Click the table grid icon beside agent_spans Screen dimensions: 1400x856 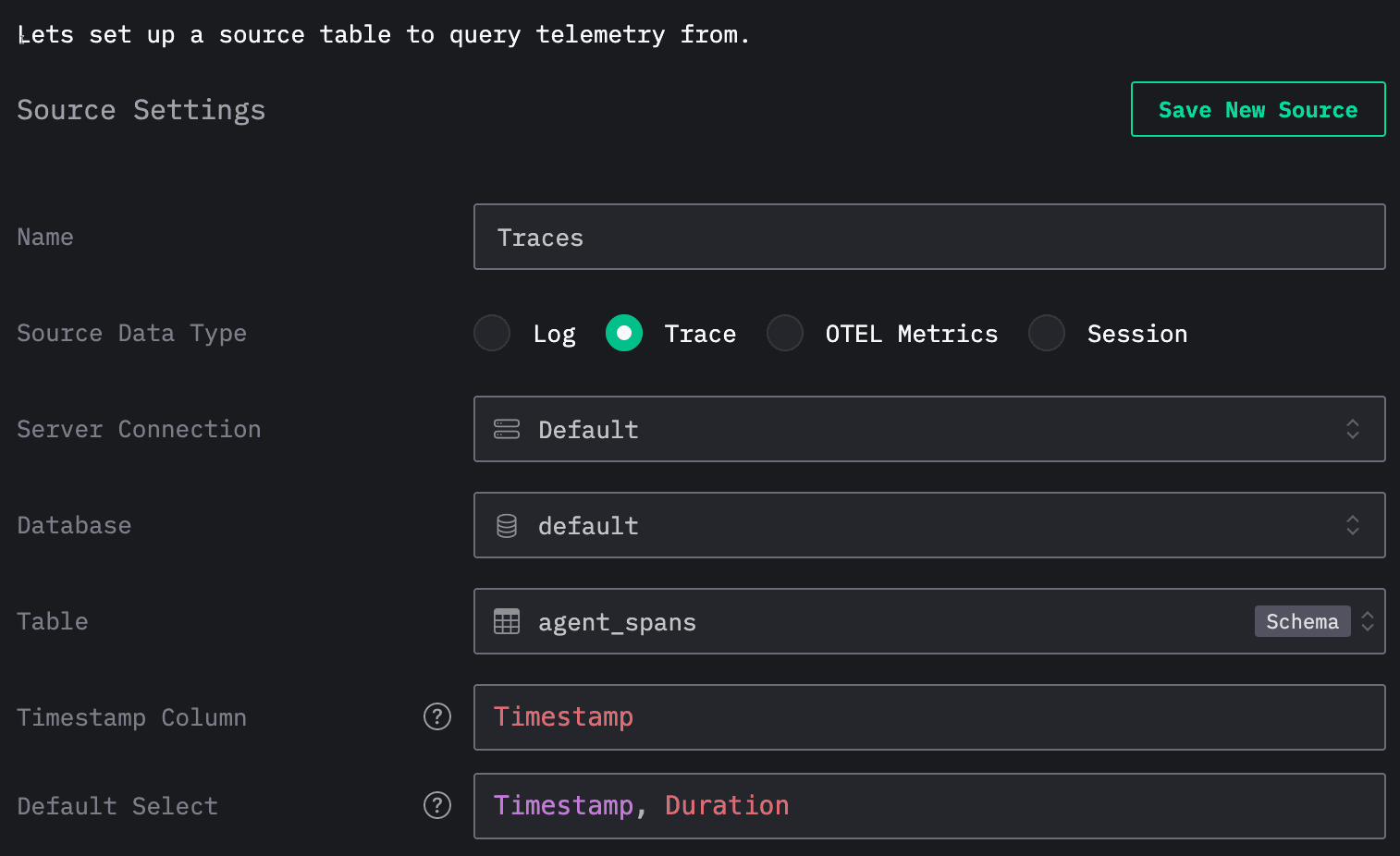[507, 621]
